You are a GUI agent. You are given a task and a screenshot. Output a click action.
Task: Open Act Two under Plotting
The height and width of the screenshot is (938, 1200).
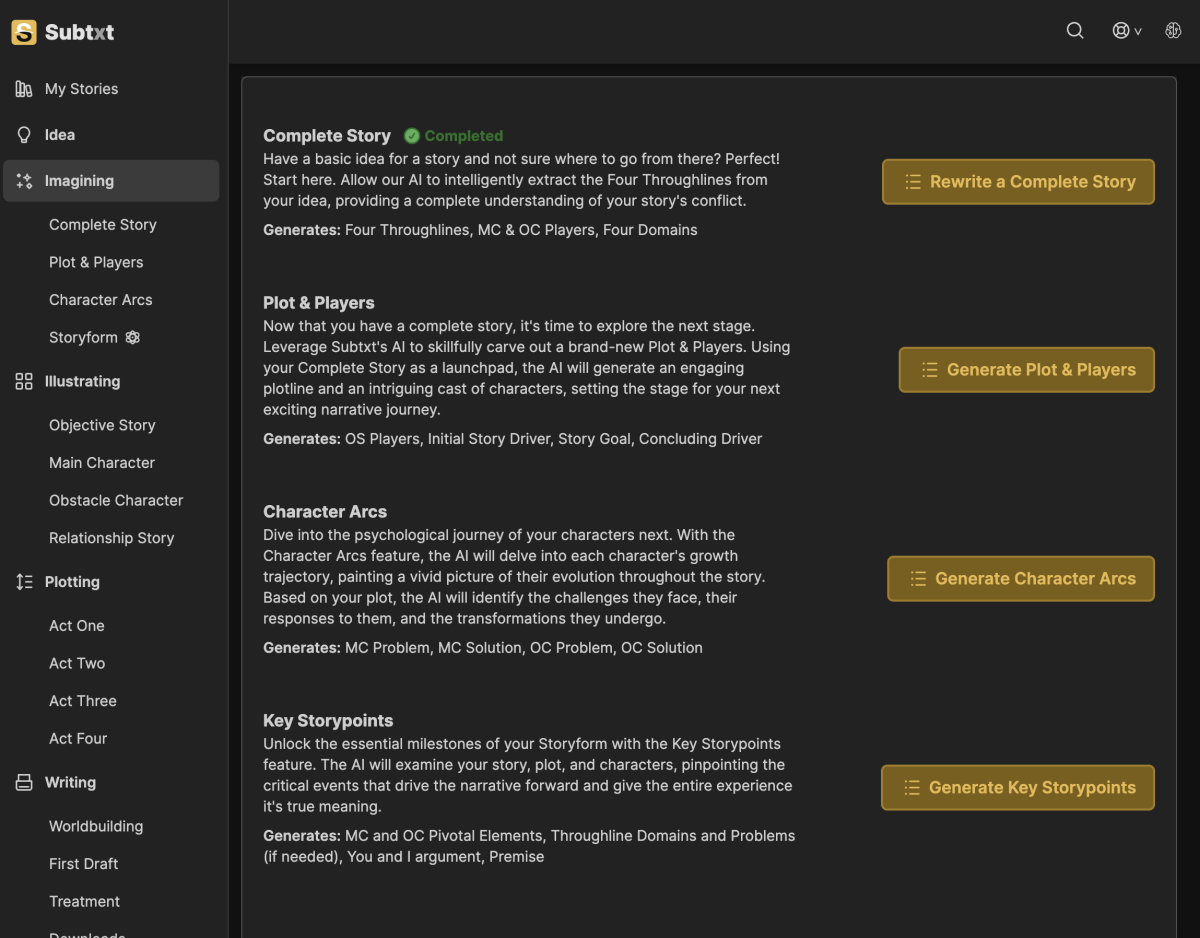[77, 663]
